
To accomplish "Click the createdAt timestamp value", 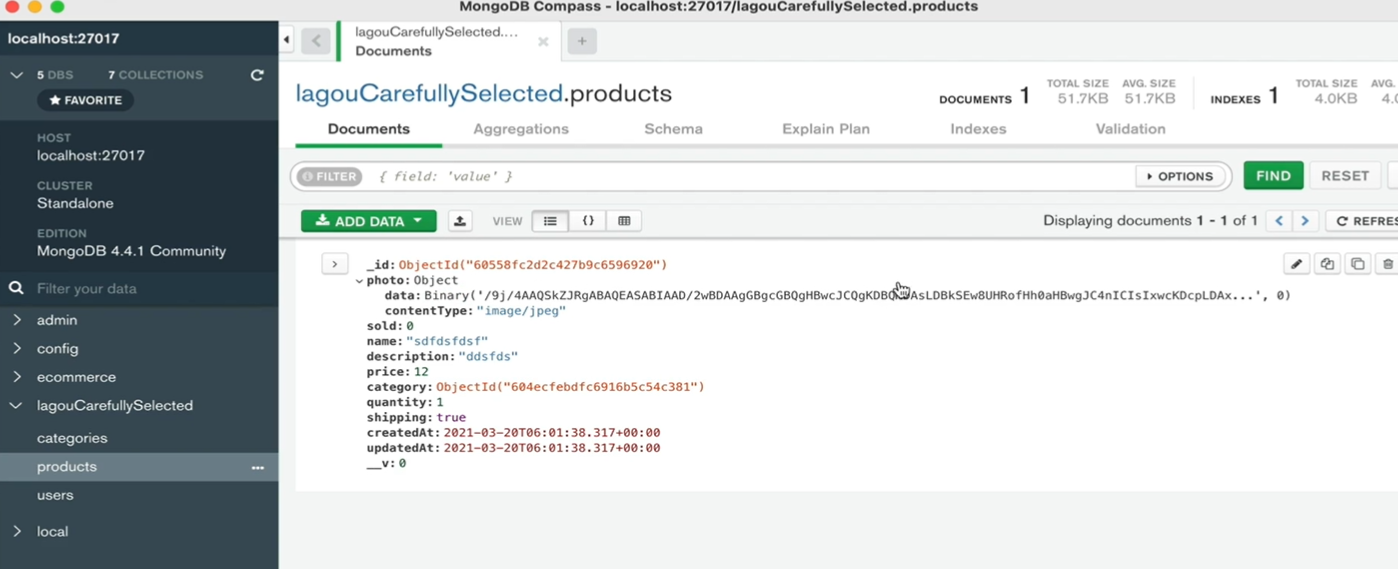I will pos(552,433).
